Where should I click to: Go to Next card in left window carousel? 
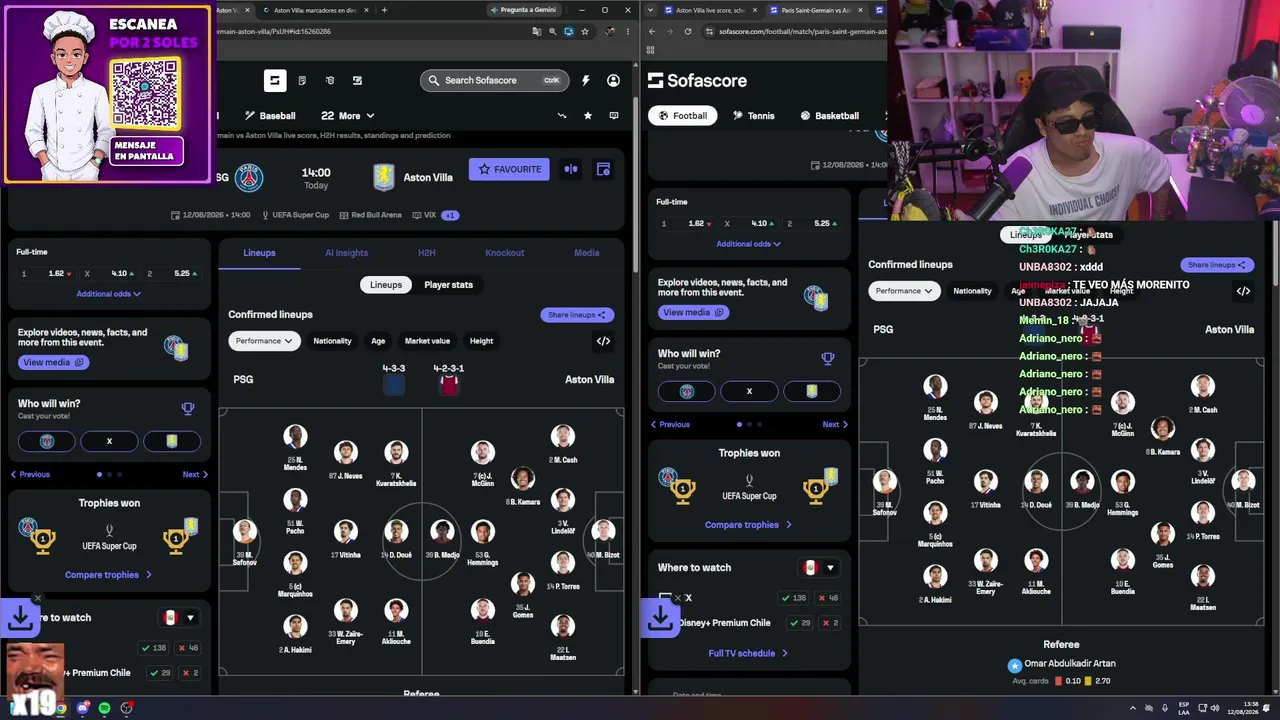coord(195,475)
